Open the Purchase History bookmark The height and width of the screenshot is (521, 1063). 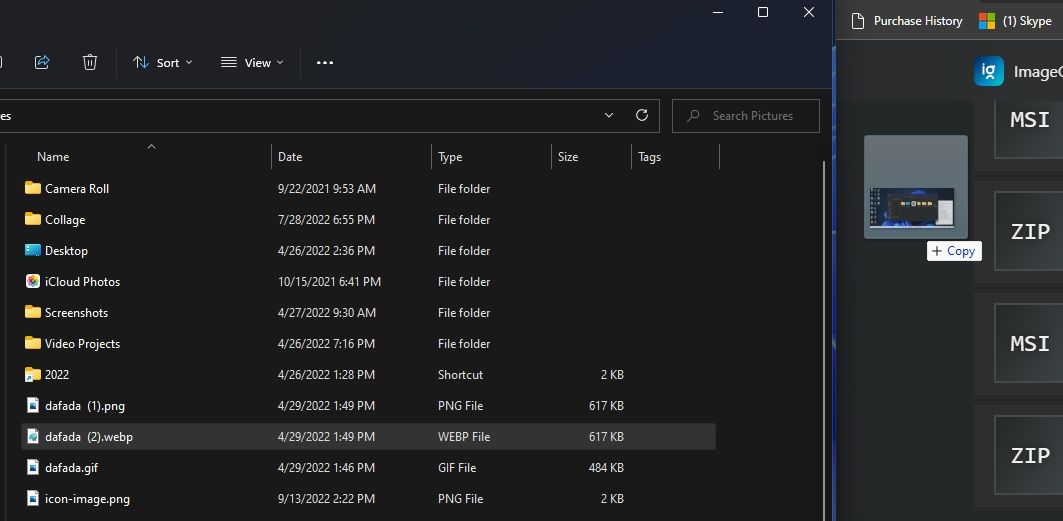pos(907,21)
